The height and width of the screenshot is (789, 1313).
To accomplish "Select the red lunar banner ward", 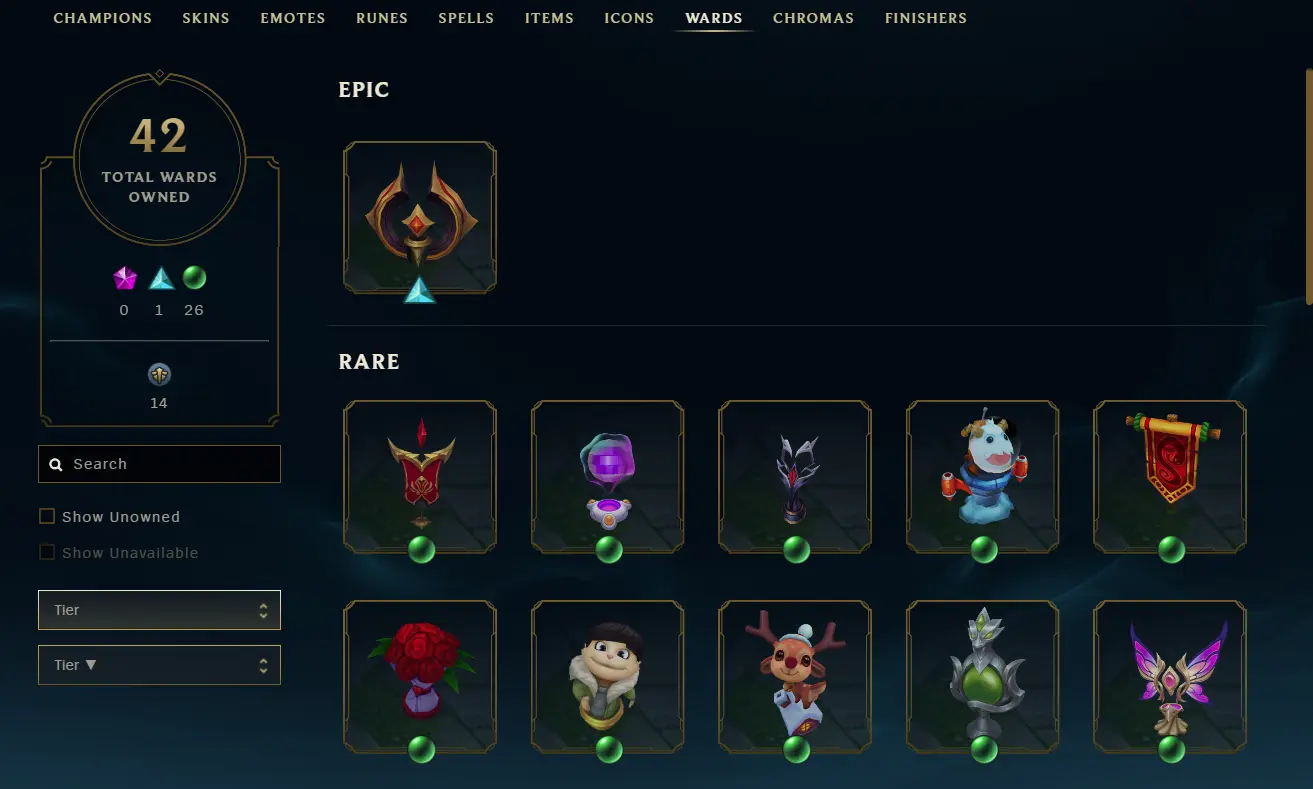I will 1170,477.
